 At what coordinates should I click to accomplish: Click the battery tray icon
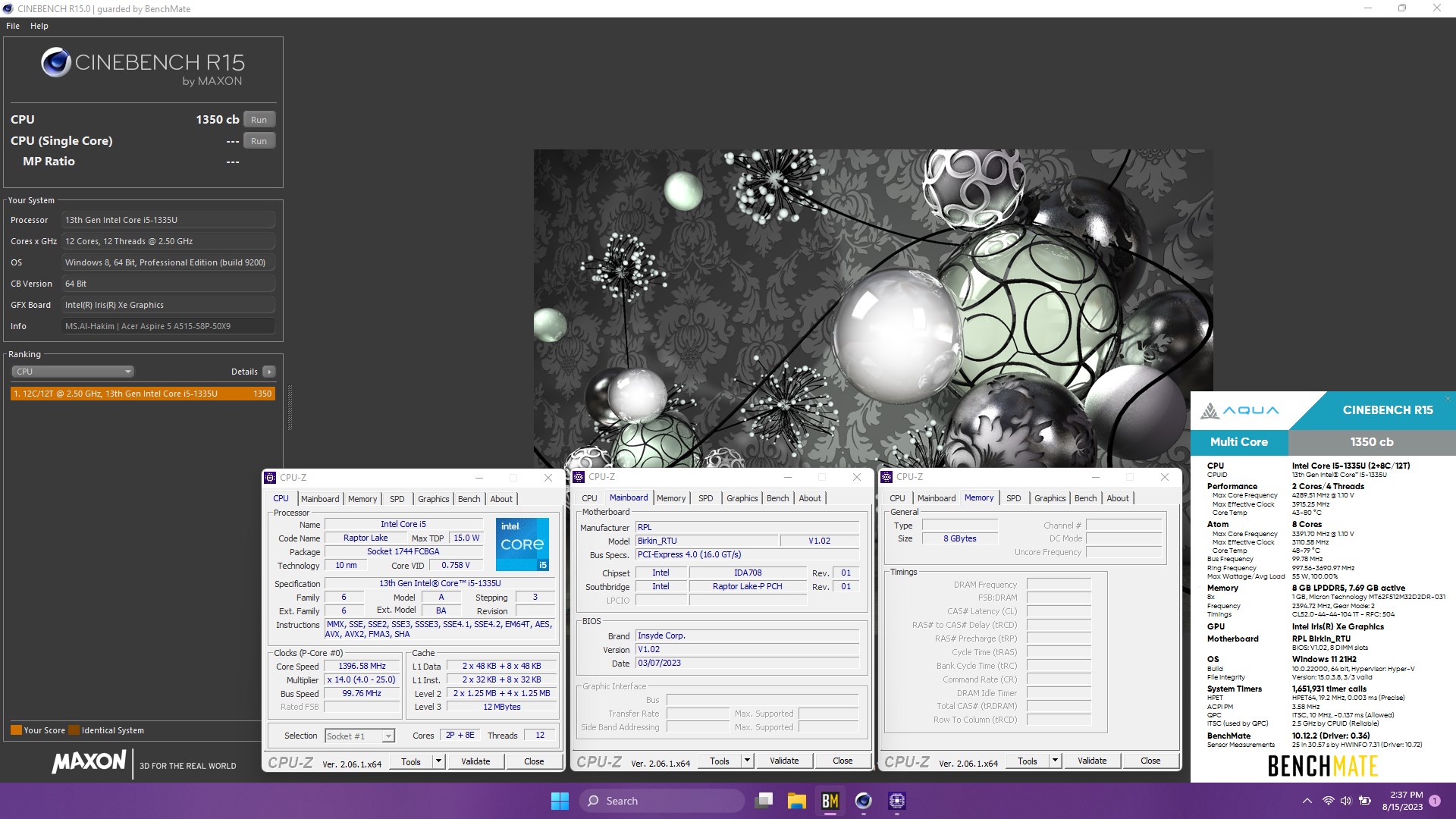coord(1365,801)
